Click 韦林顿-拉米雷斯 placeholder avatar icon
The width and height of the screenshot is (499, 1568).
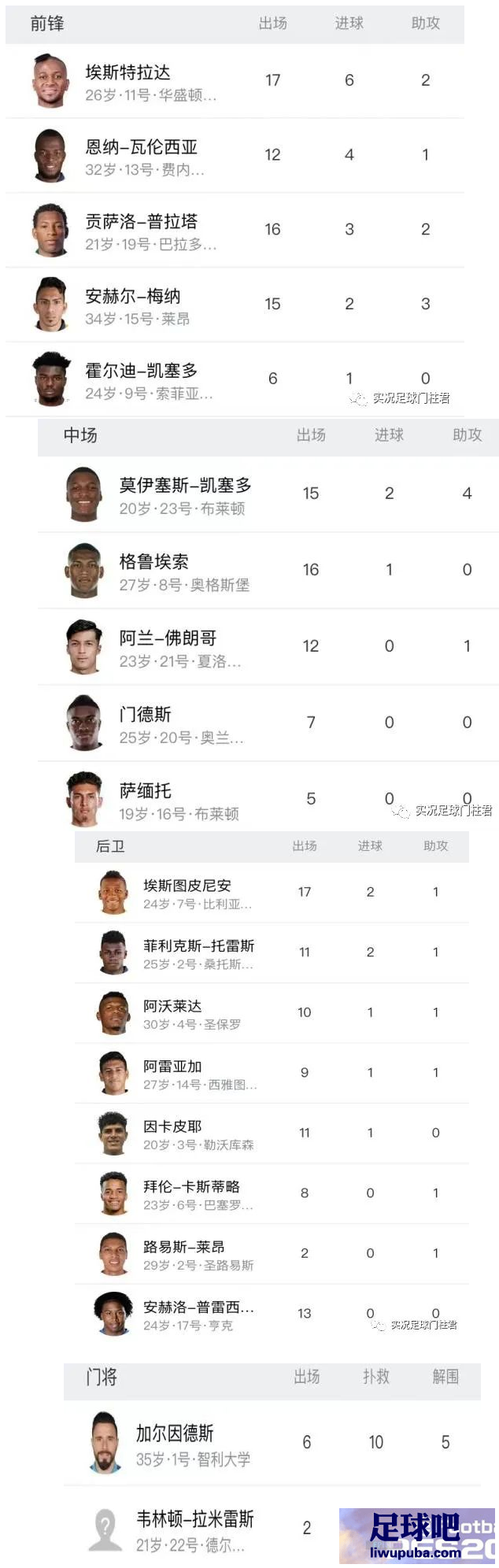click(104, 1529)
